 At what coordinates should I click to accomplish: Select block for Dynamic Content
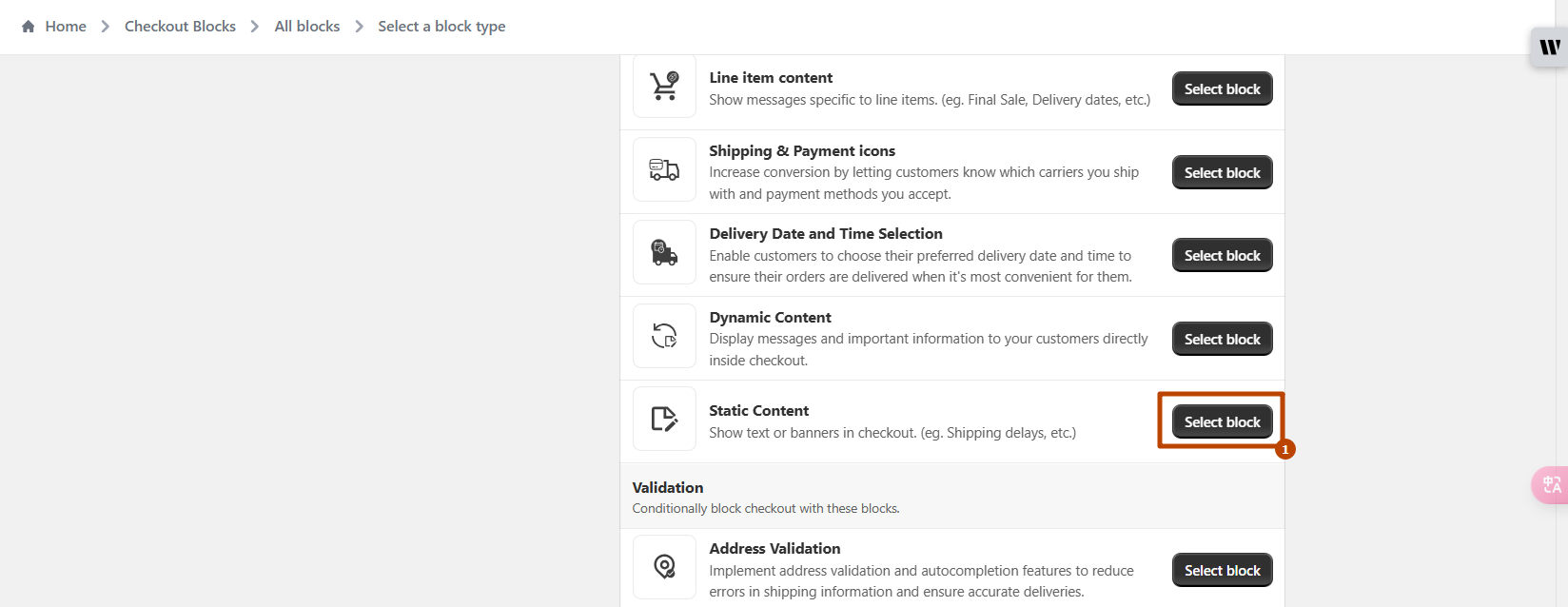(1222, 340)
